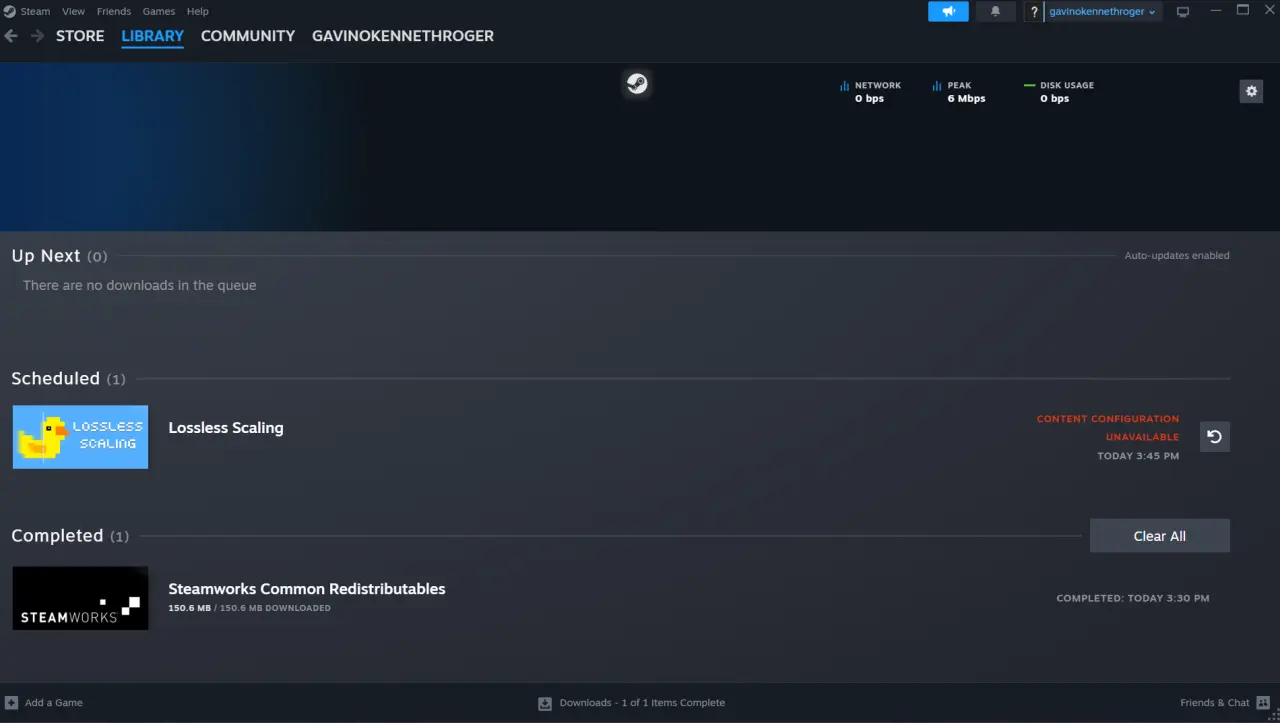This screenshot has height=723, width=1280.
Task: Switch to the COMMUNITY tab
Action: (248, 36)
